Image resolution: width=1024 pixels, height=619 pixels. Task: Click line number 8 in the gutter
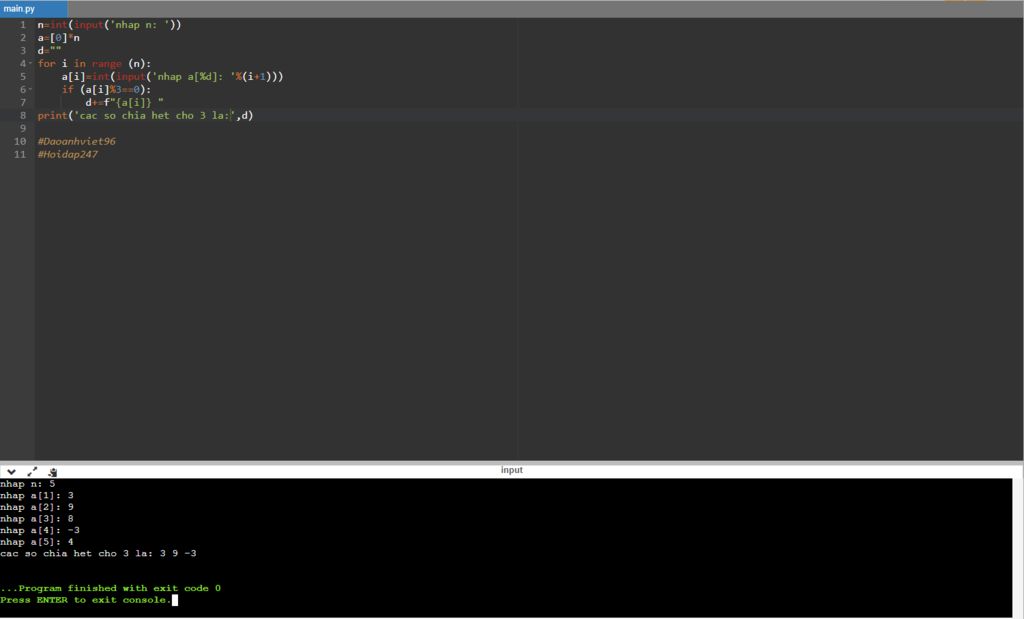23,116
